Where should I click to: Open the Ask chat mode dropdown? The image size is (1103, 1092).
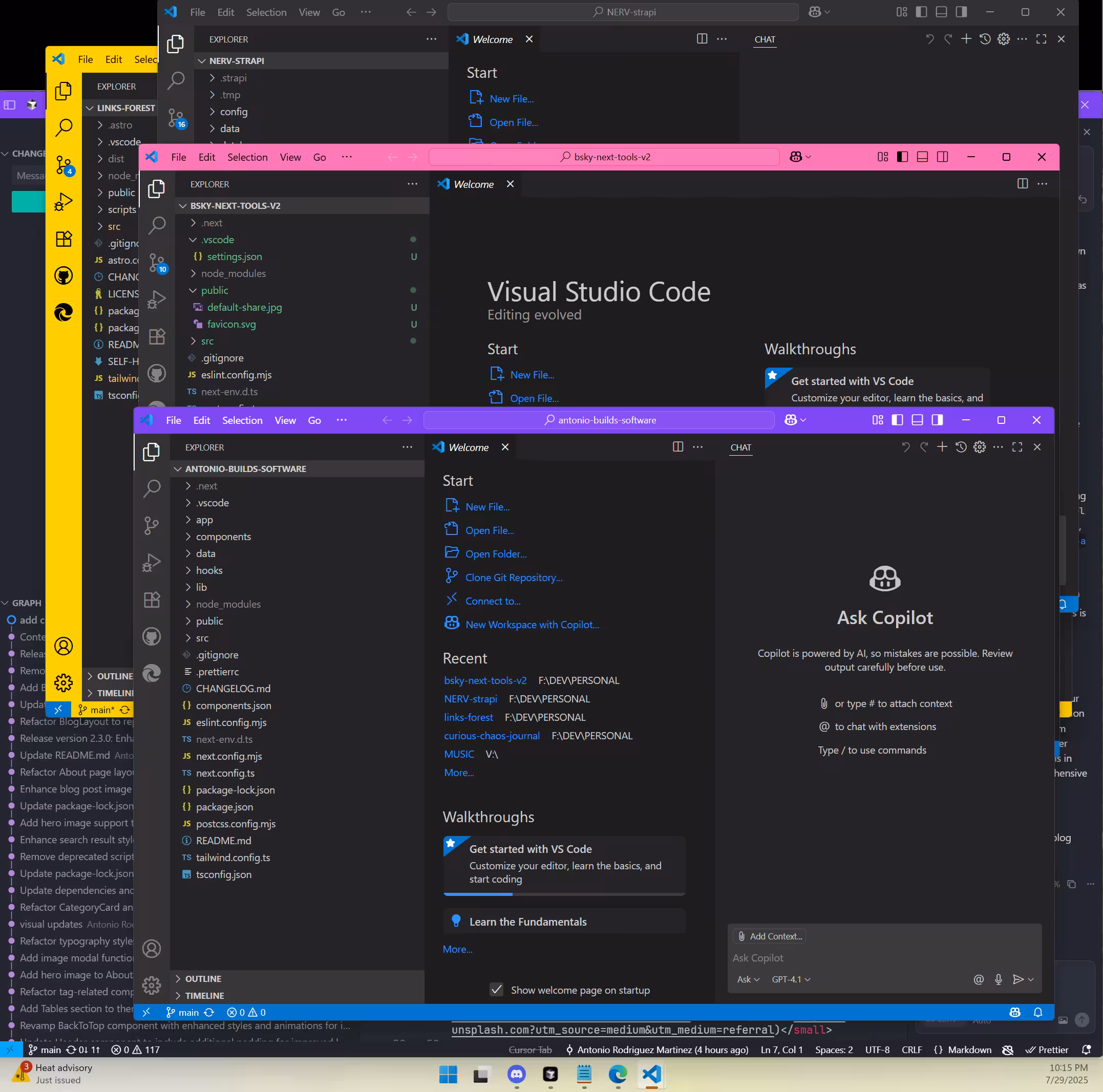coord(749,979)
